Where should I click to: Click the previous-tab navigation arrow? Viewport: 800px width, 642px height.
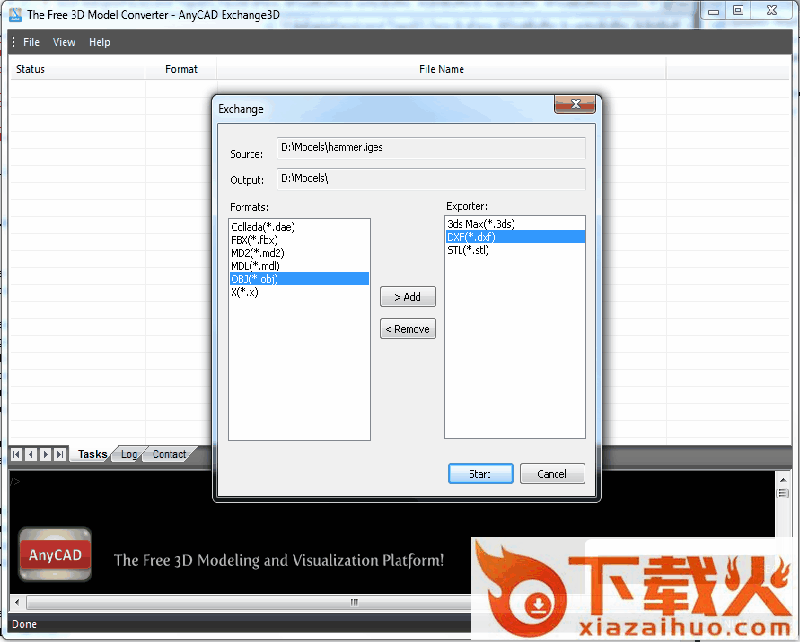point(31,454)
